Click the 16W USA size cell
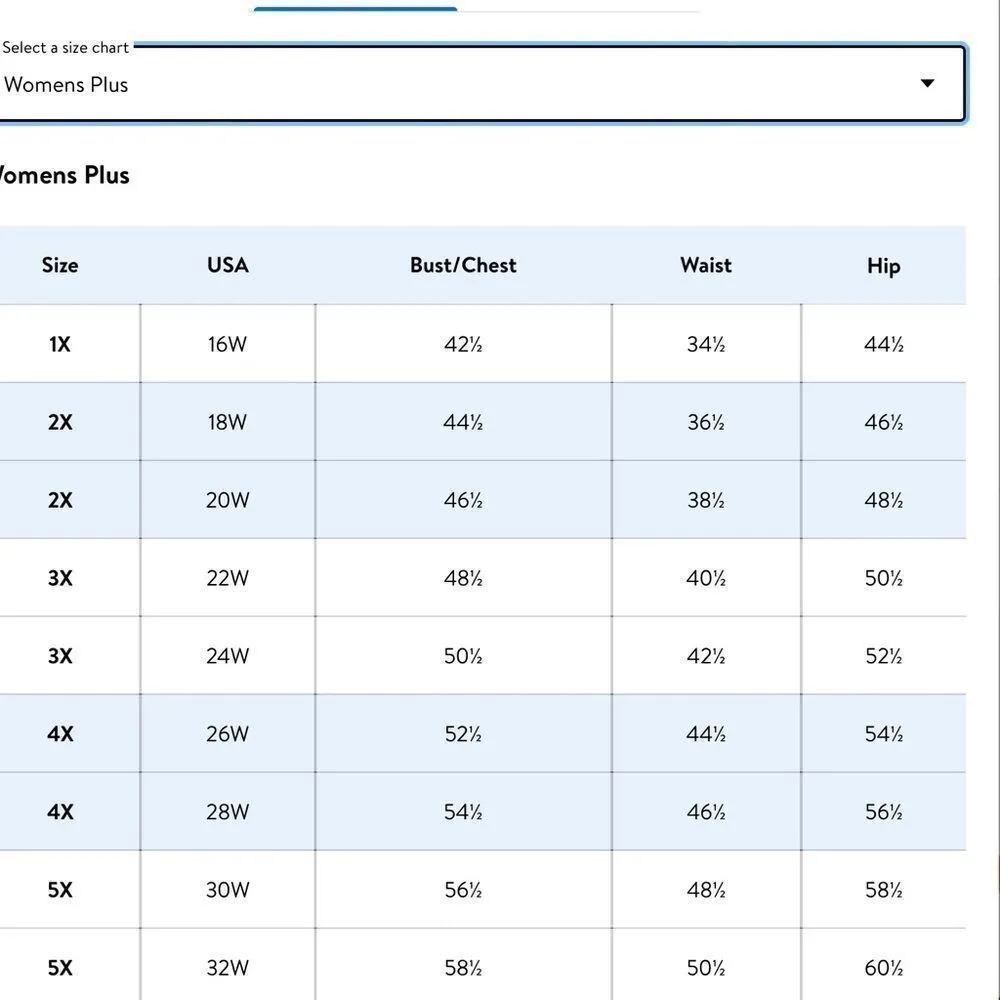This screenshot has height=1000, width=1000. [x=227, y=344]
